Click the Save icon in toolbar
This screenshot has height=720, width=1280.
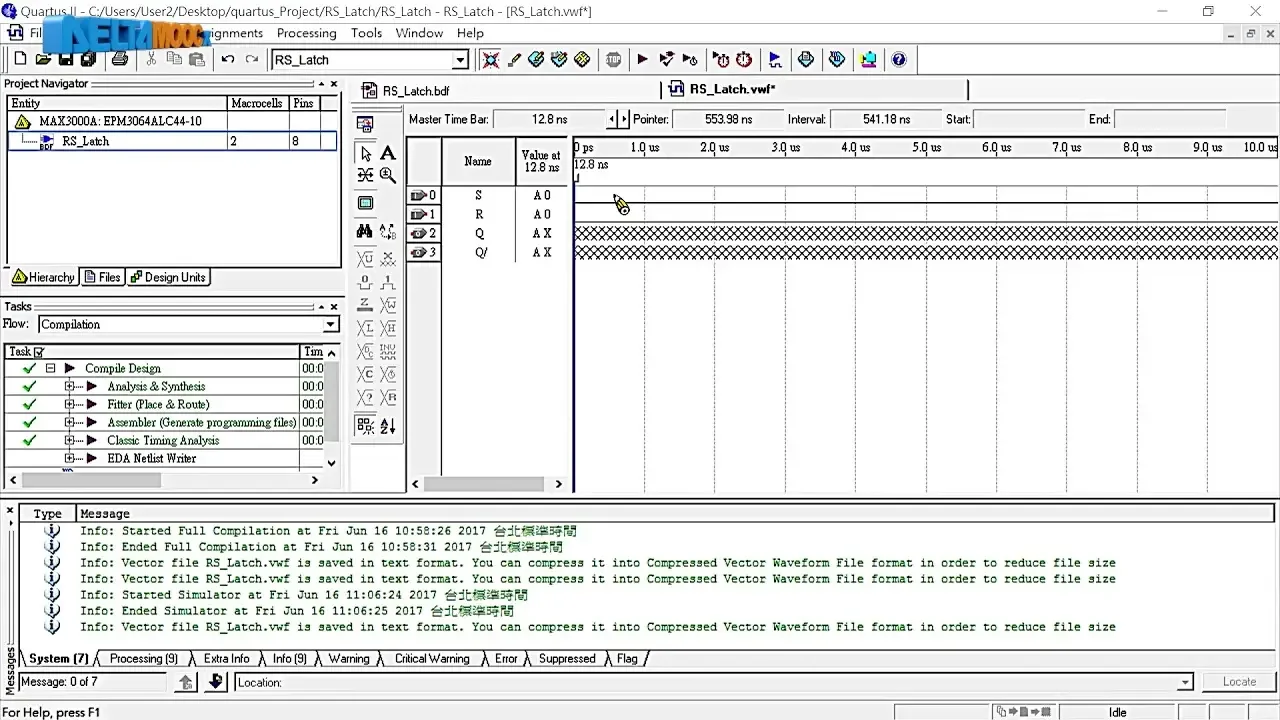click(x=65, y=59)
